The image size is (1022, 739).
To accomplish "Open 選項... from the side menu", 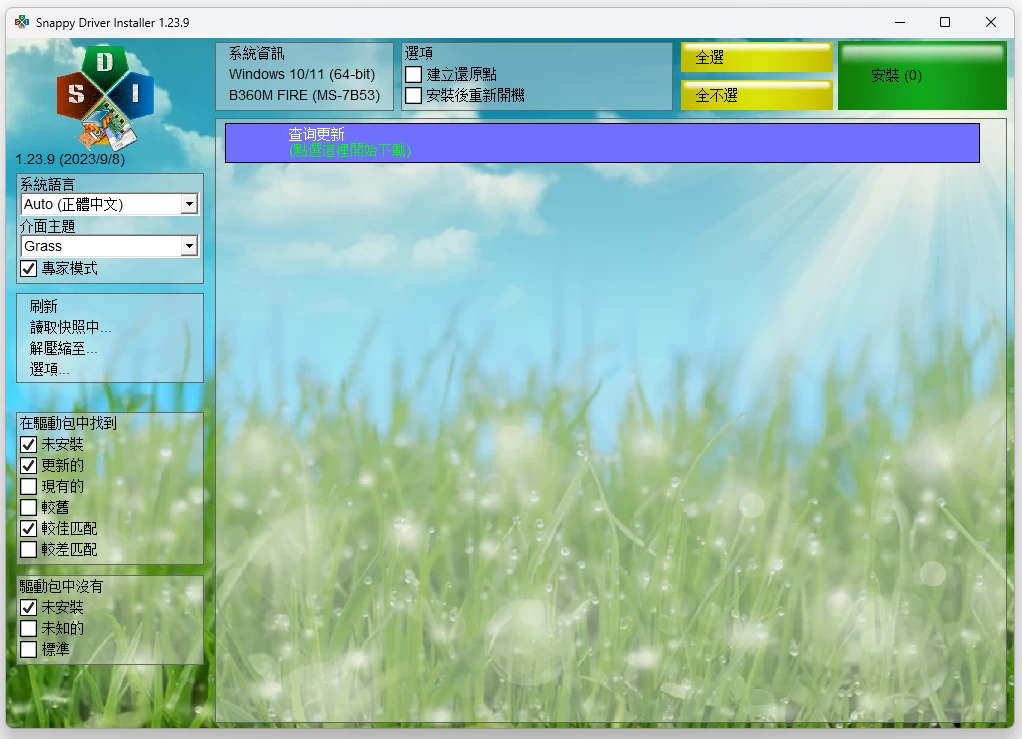I will point(50,370).
